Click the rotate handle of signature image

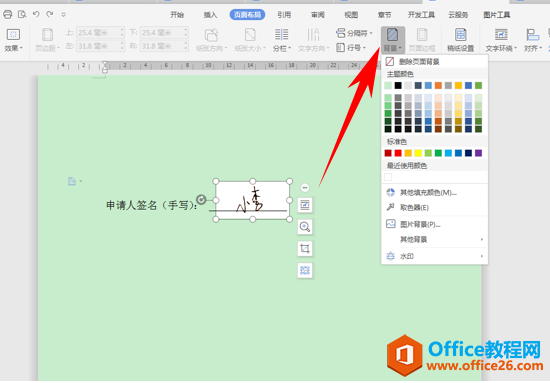(201, 200)
